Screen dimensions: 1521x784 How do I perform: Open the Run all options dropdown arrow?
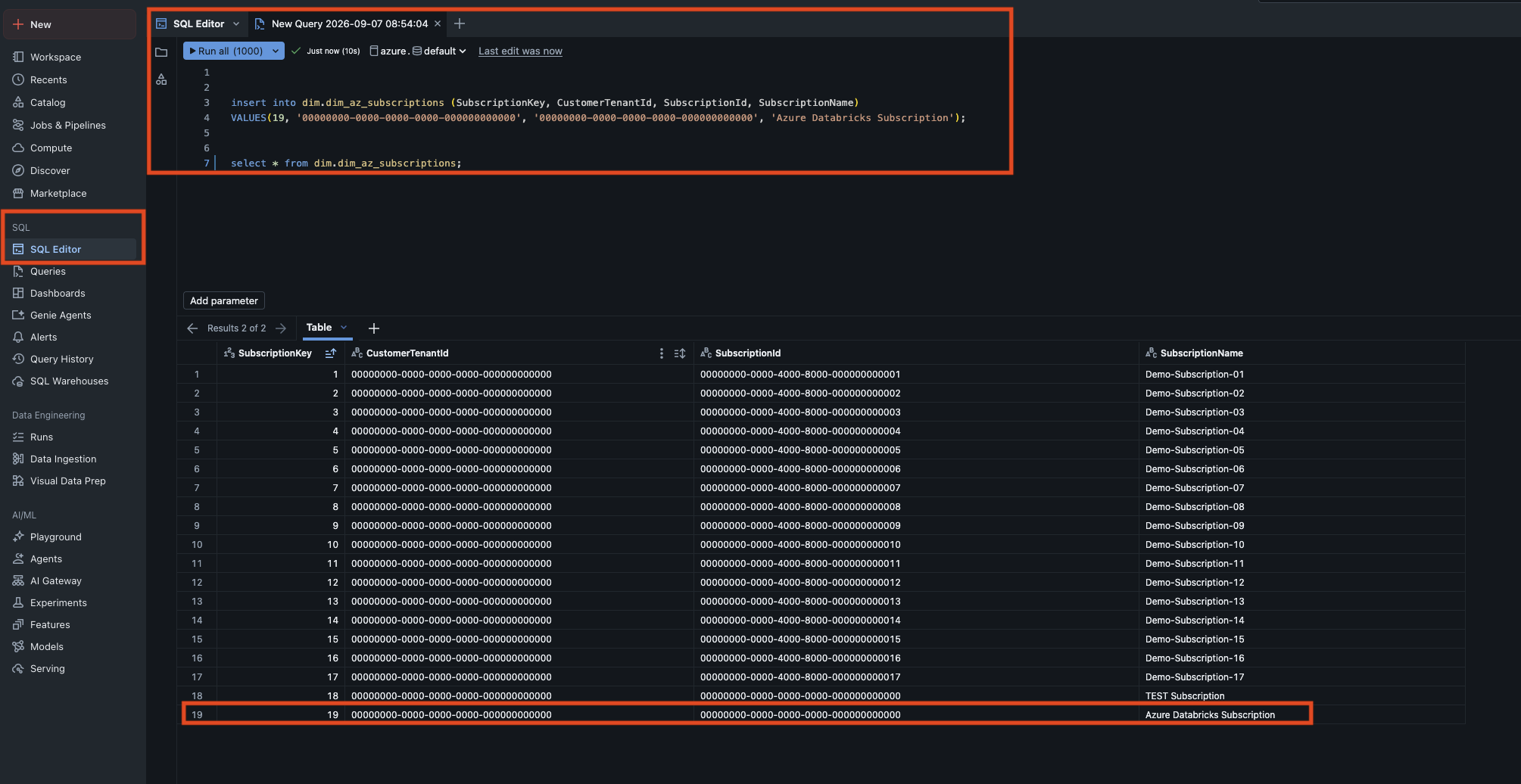(x=276, y=51)
